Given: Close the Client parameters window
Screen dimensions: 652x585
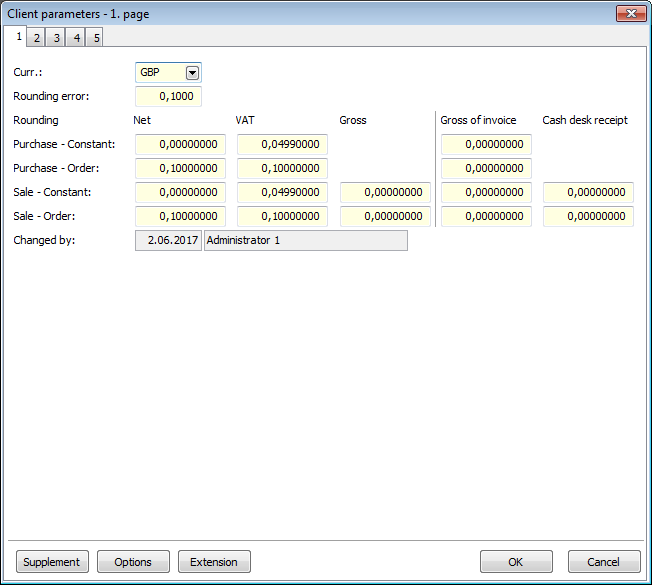Looking at the screenshot, I should (x=631, y=14).
